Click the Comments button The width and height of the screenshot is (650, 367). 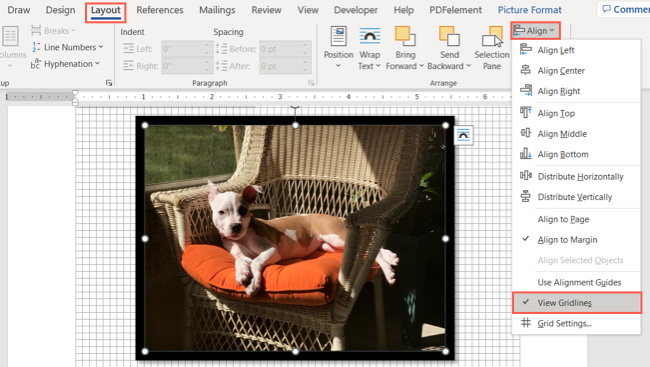[625, 9]
